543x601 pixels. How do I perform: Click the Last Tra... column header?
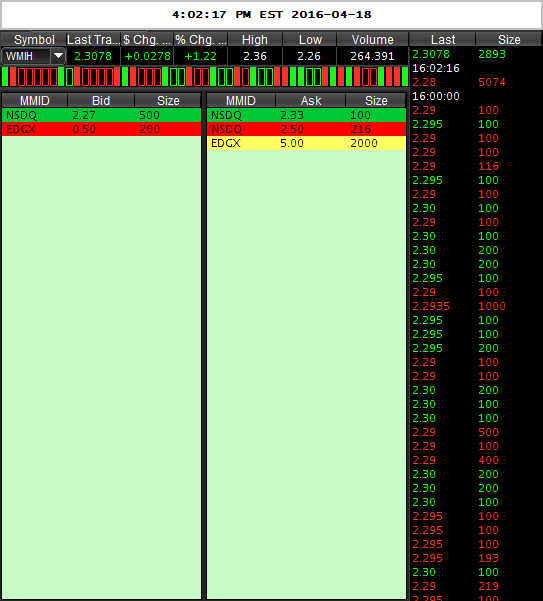click(x=94, y=39)
